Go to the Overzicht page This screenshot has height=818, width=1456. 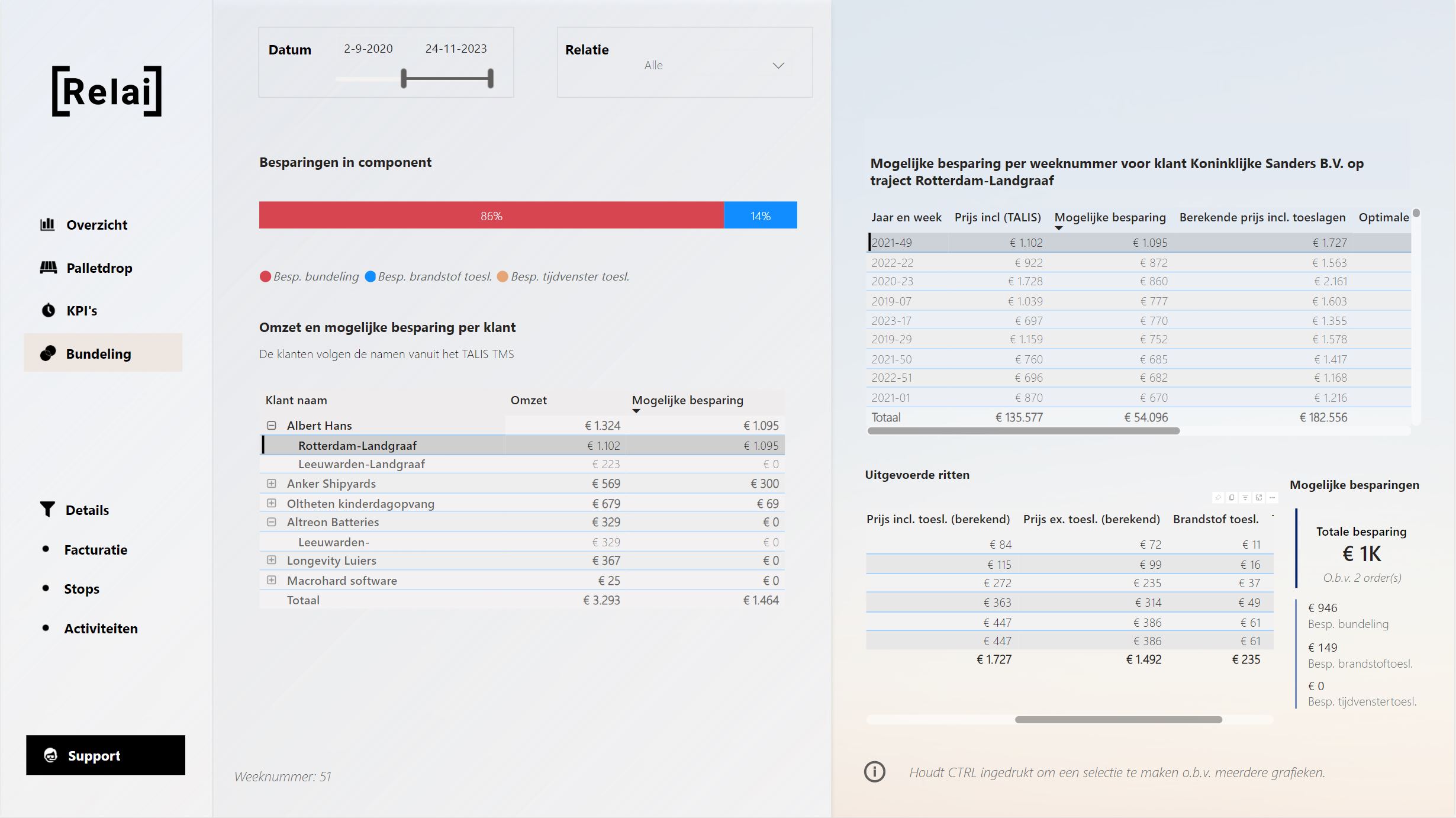pos(96,225)
